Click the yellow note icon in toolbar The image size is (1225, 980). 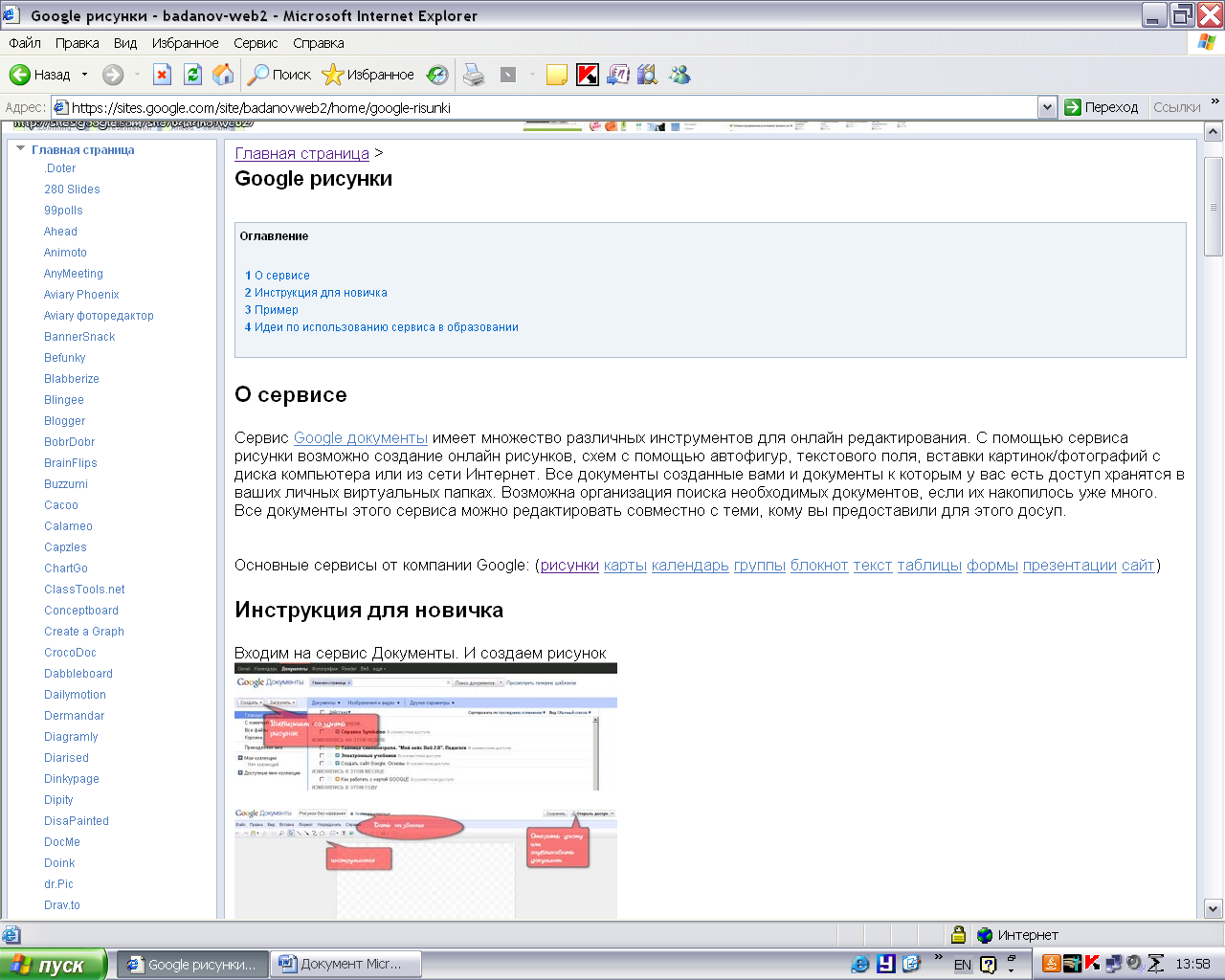click(x=557, y=75)
